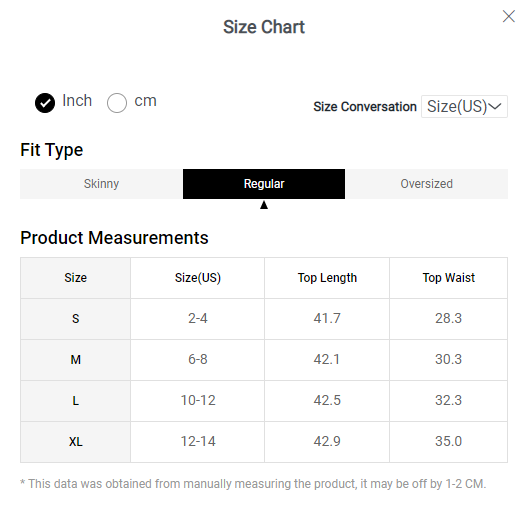Screen dimensions: 530x510
Task: Click the Size(US) column header in table
Action: click(198, 278)
